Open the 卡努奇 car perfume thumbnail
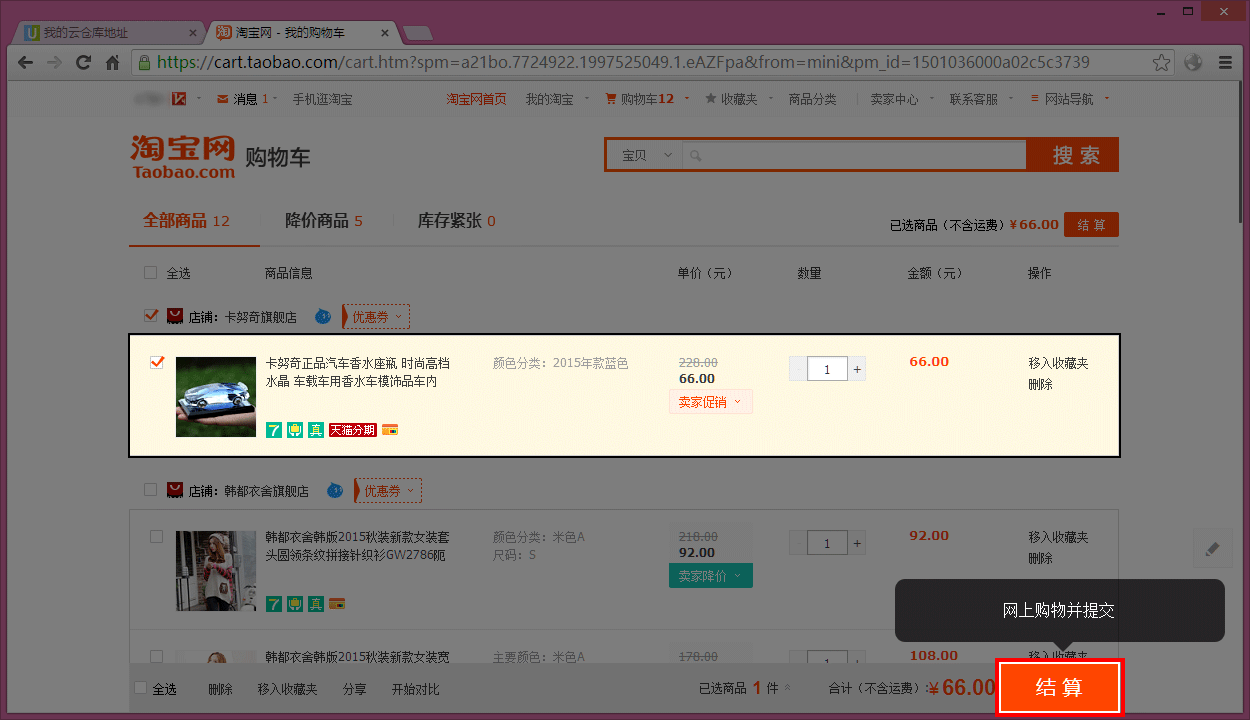The height and width of the screenshot is (720, 1250). [x=216, y=397]
